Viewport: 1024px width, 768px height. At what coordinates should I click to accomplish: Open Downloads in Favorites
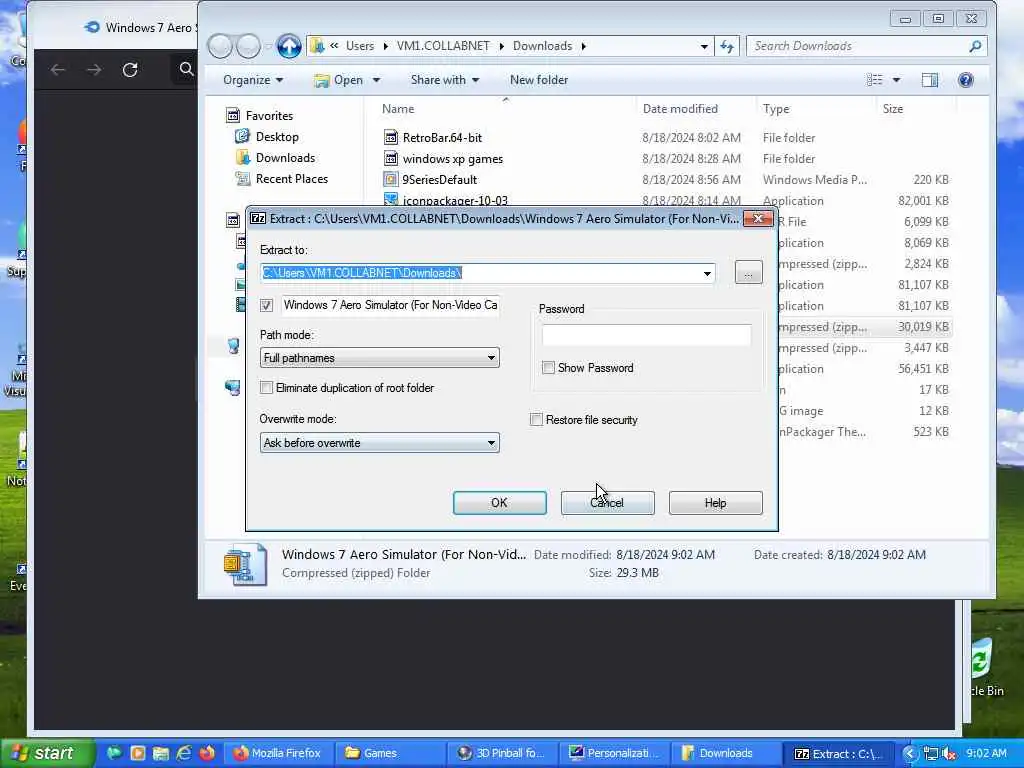[x=285, y=157]
